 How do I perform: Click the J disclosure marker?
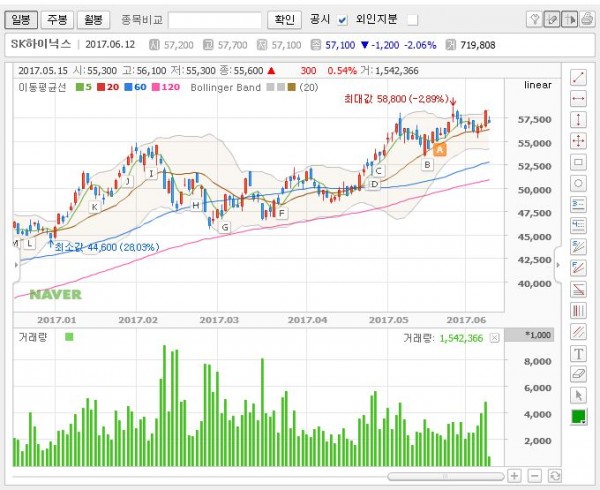[128, 181]
